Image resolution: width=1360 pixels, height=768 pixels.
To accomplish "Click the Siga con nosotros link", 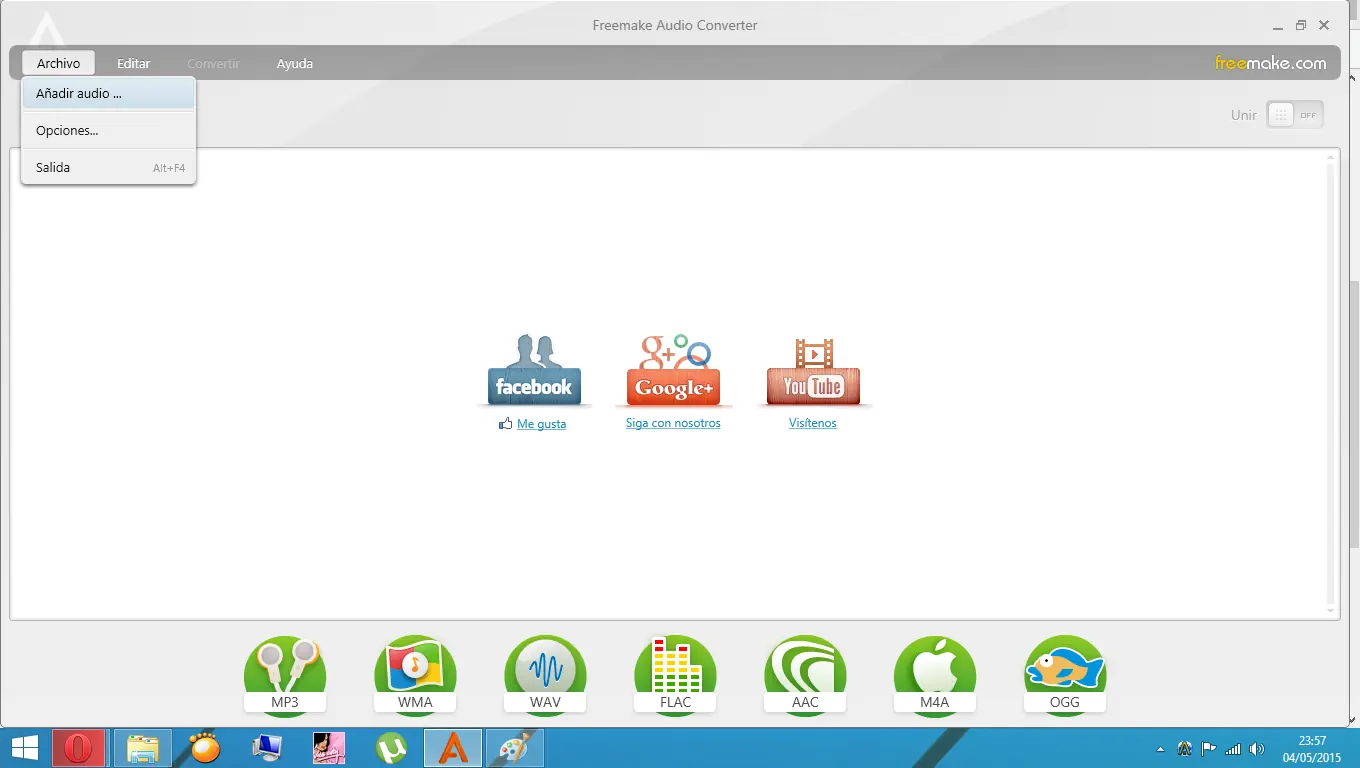I will point(673,423).
